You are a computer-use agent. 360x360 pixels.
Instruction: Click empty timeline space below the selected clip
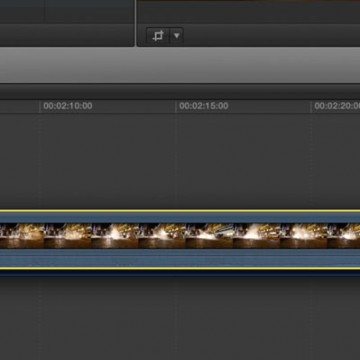180,317
